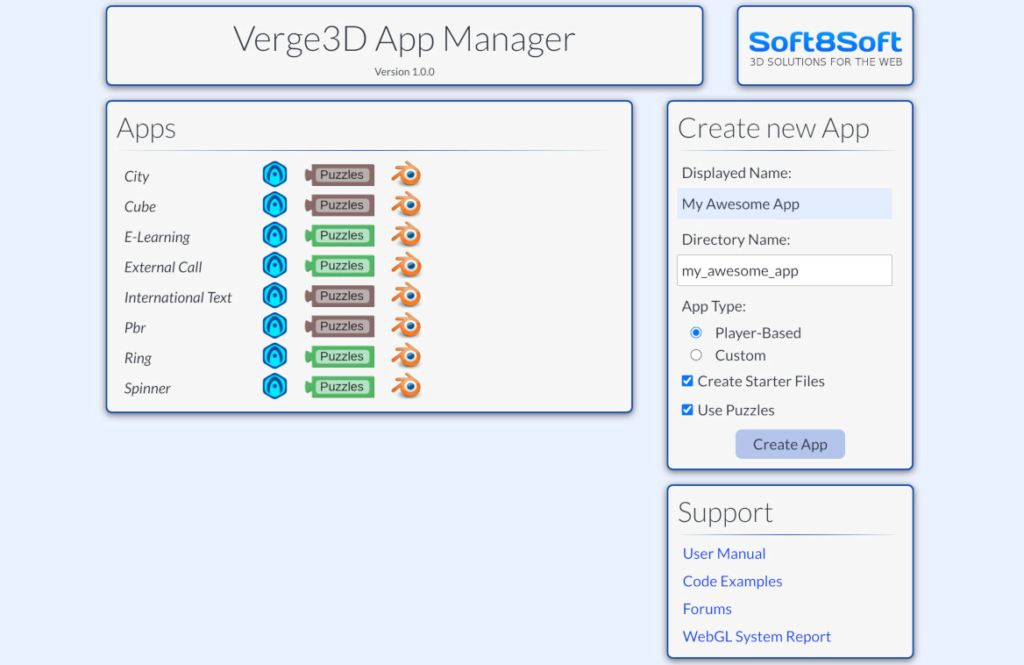The width and height of the screenshot is (1024, 665).
Task: Focus the Displayed Name input field
Action: tap(784, 204)
